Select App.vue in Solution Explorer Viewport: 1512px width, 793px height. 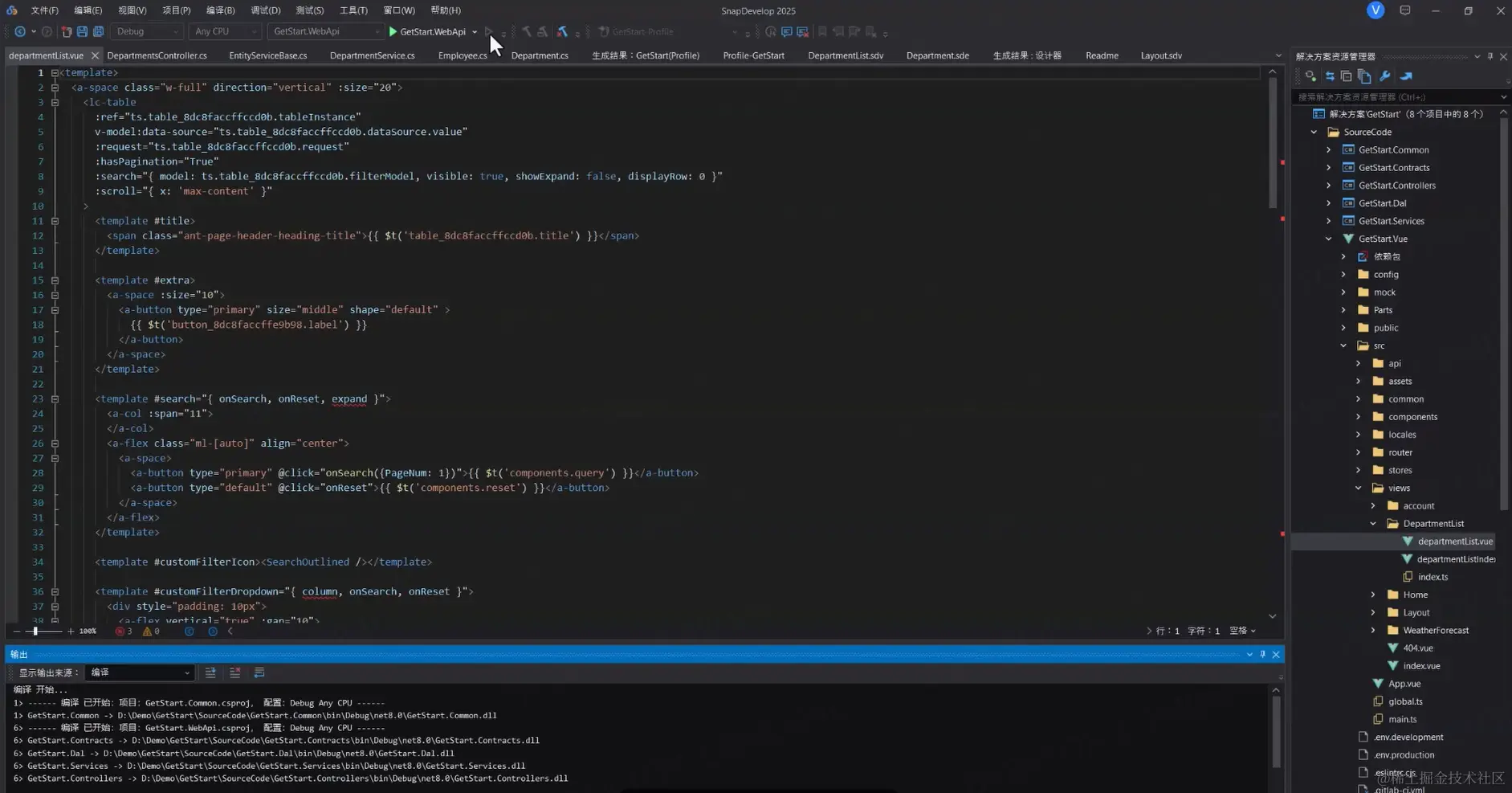(x=1404, y=683)
